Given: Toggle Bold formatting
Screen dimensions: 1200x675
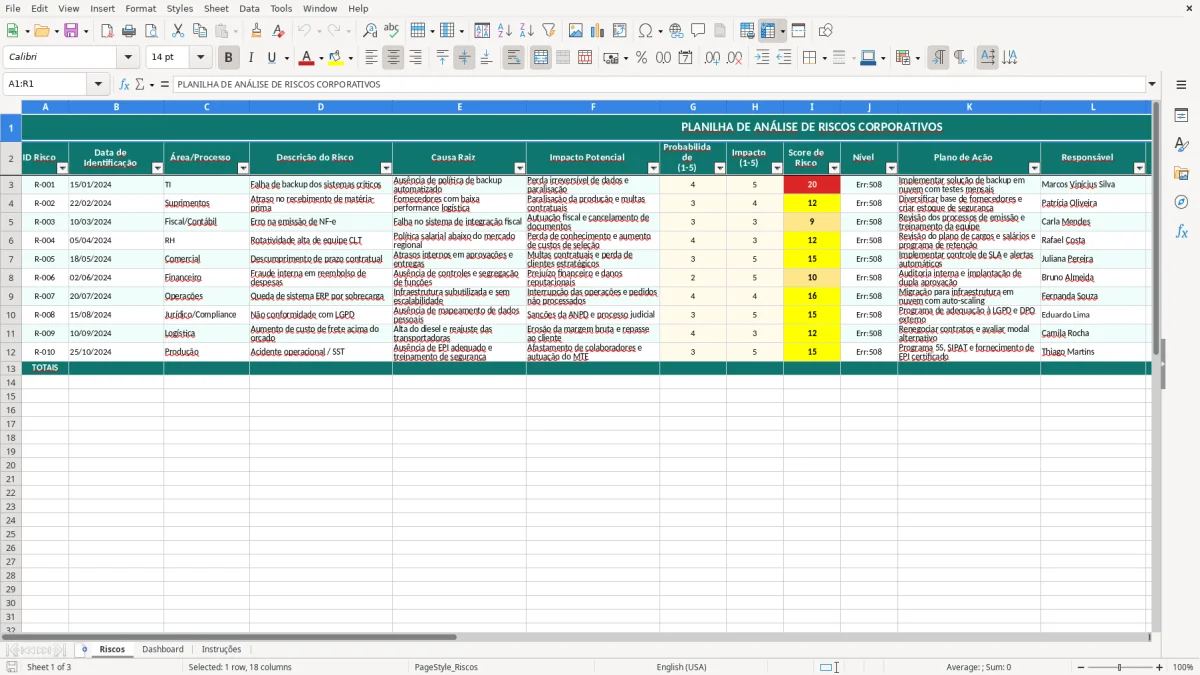Looking at the screenshot, I should tap(228, 58).
